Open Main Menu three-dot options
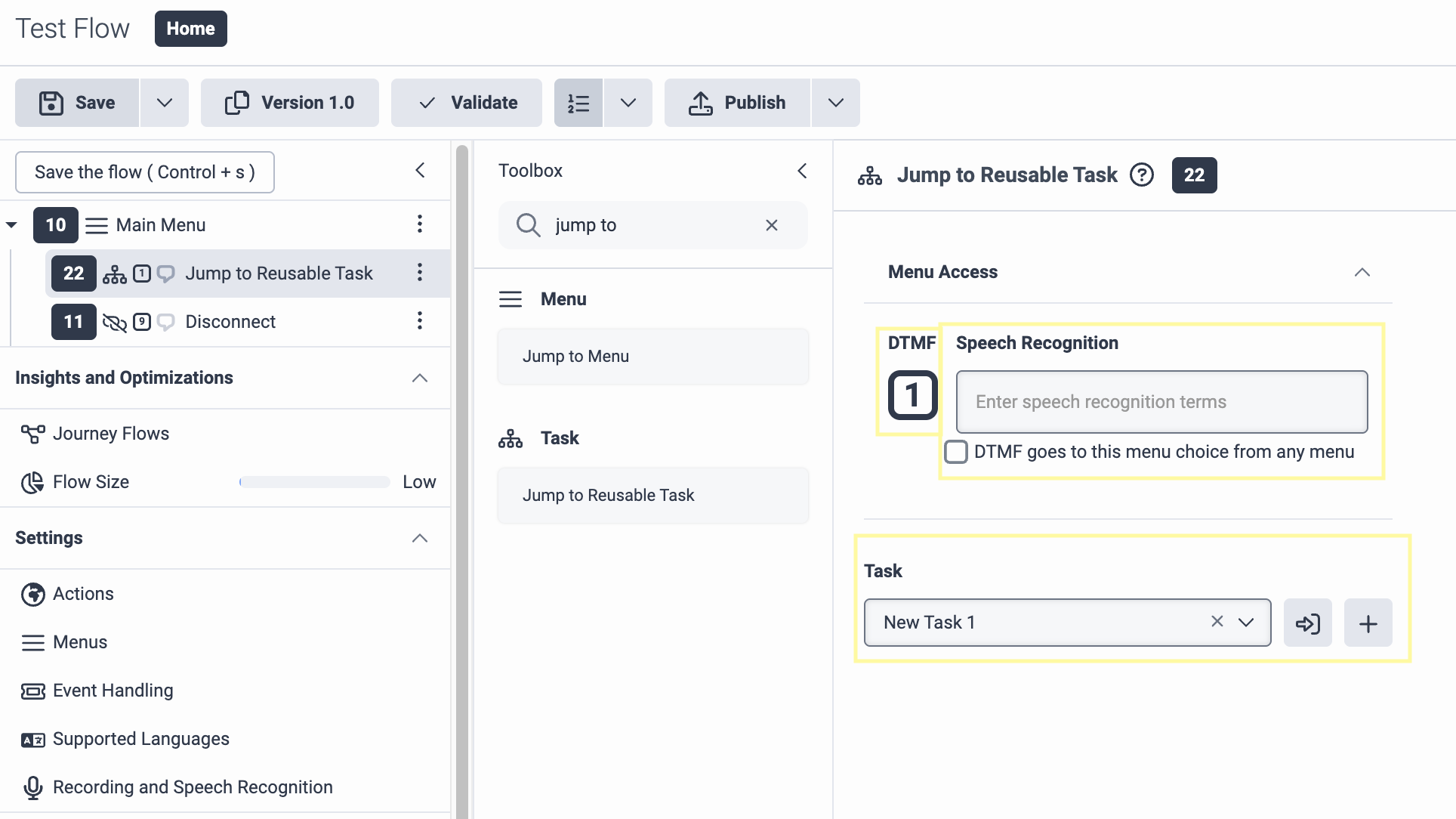The height and width of the screenshot is (819, 1456). coord(420,224)
